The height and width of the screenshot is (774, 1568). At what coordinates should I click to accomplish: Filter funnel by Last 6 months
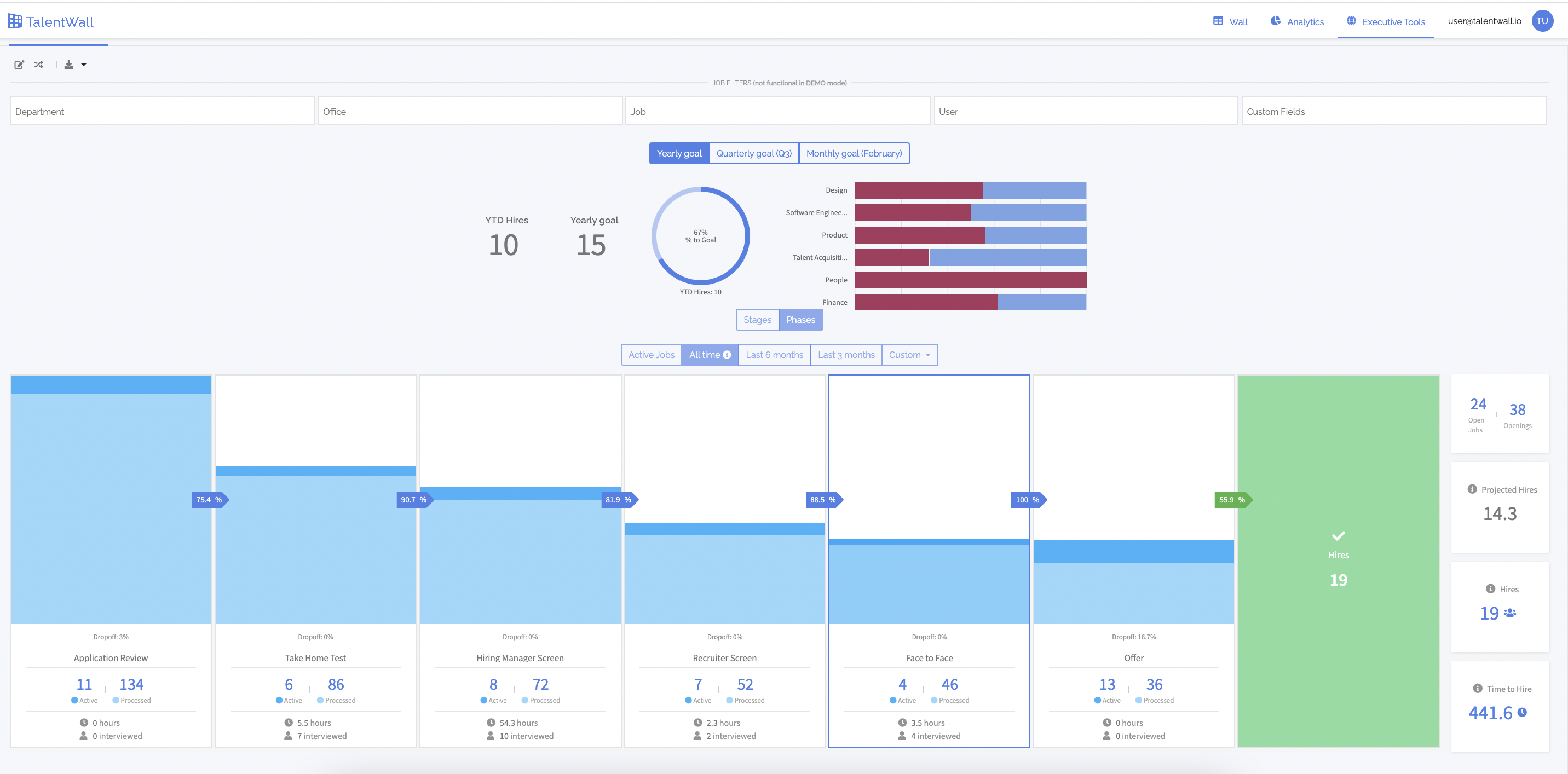pyautogui.click(x=774, y=355)
